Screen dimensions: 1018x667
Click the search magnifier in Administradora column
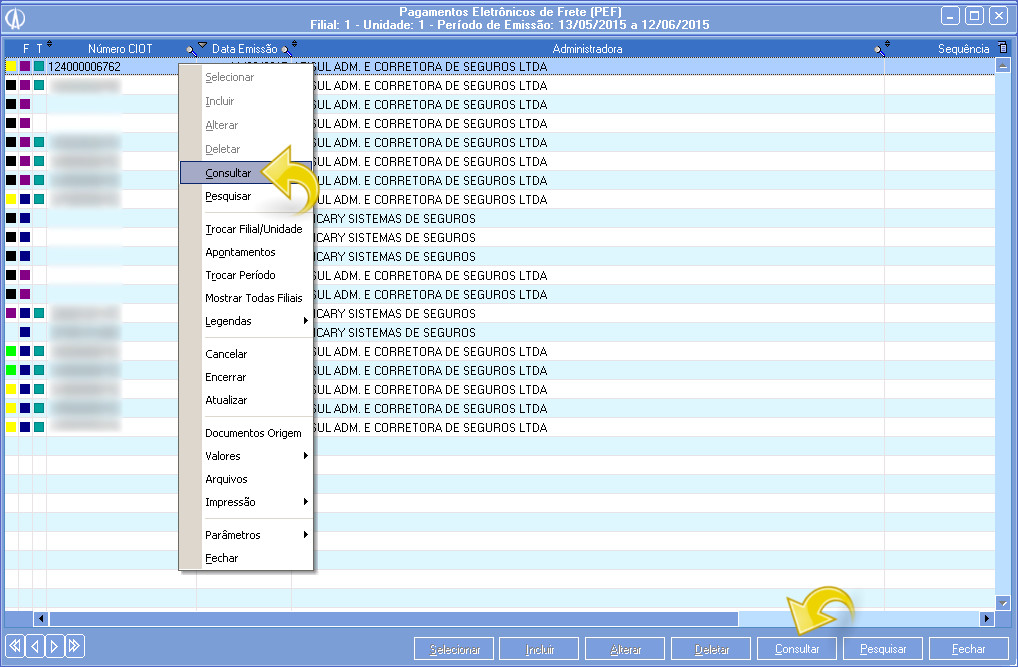[878, 49]
